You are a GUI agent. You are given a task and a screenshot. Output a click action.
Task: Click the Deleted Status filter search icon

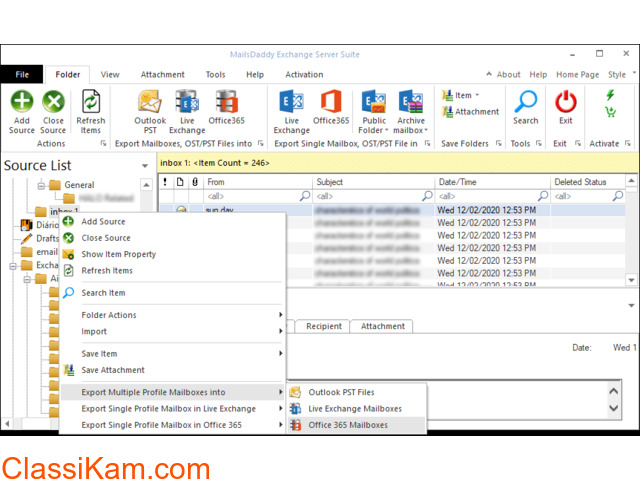[618, 196]
